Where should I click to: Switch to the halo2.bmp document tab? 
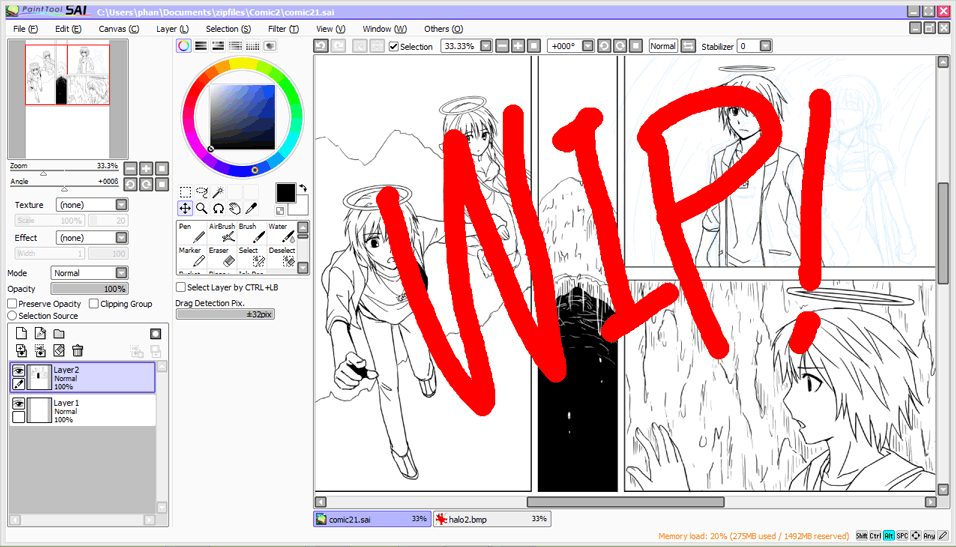[x=492, y=519]
